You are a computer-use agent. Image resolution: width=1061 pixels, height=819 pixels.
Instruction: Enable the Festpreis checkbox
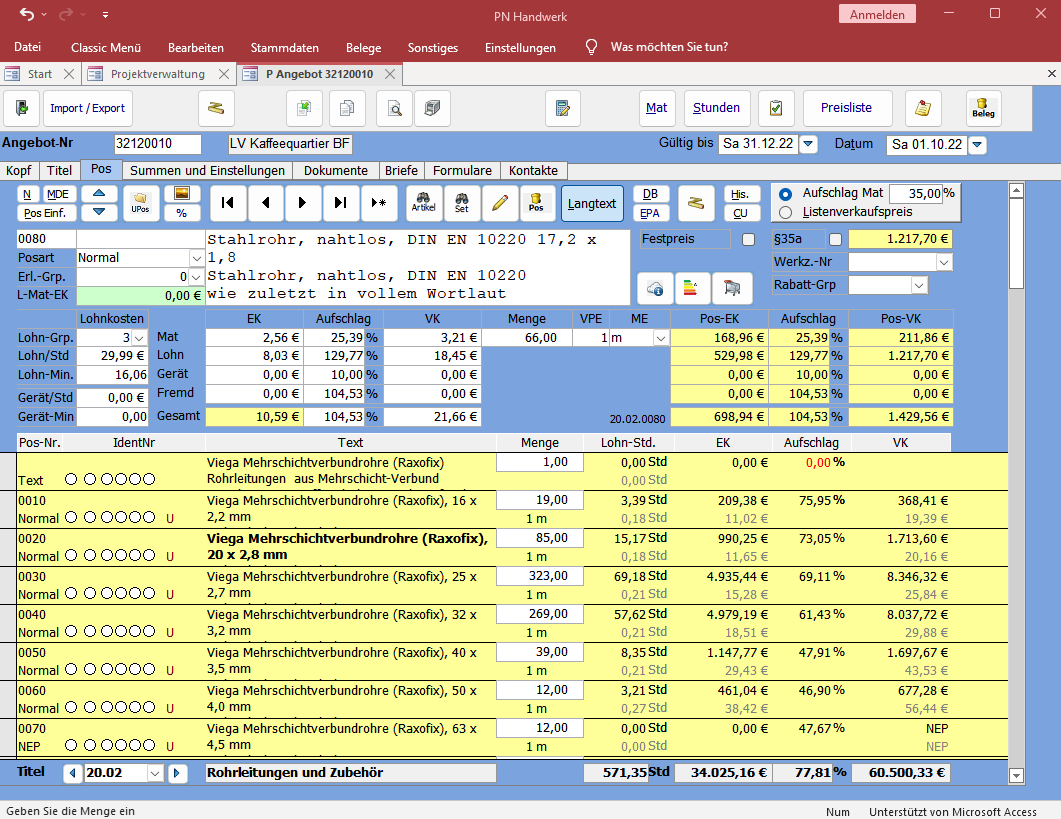tap(748, 240)
